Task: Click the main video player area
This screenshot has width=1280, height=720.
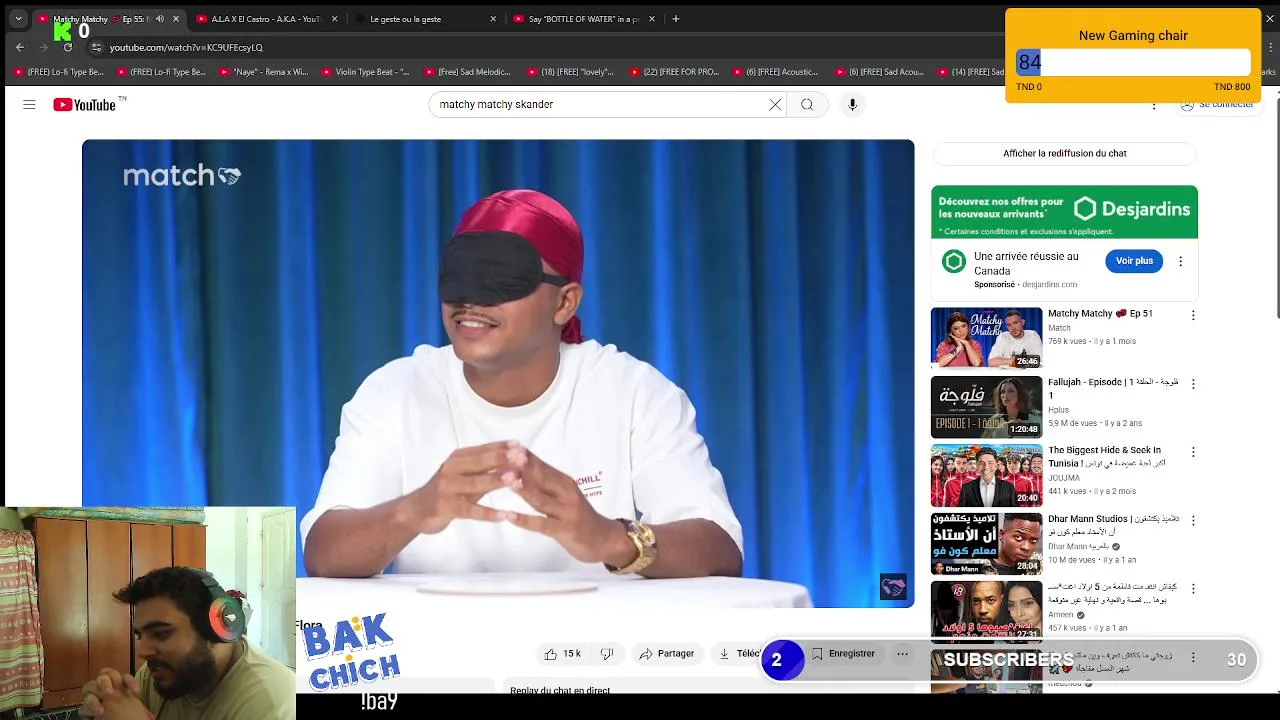Action: 498,373
